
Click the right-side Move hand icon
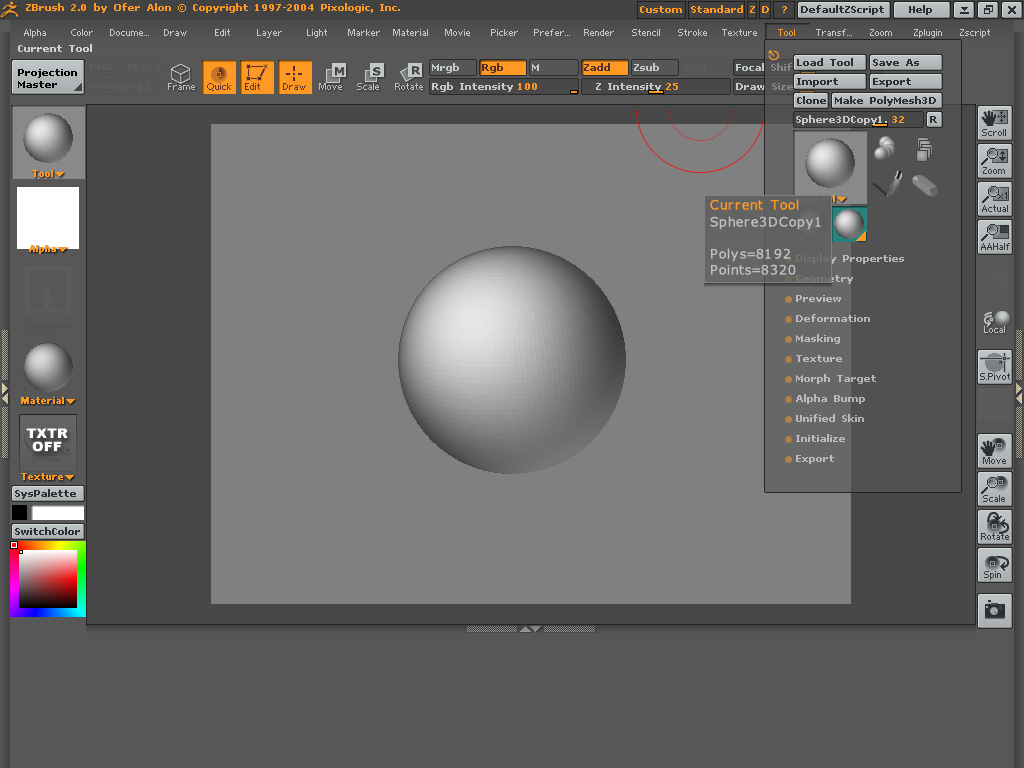coord(995,451)
